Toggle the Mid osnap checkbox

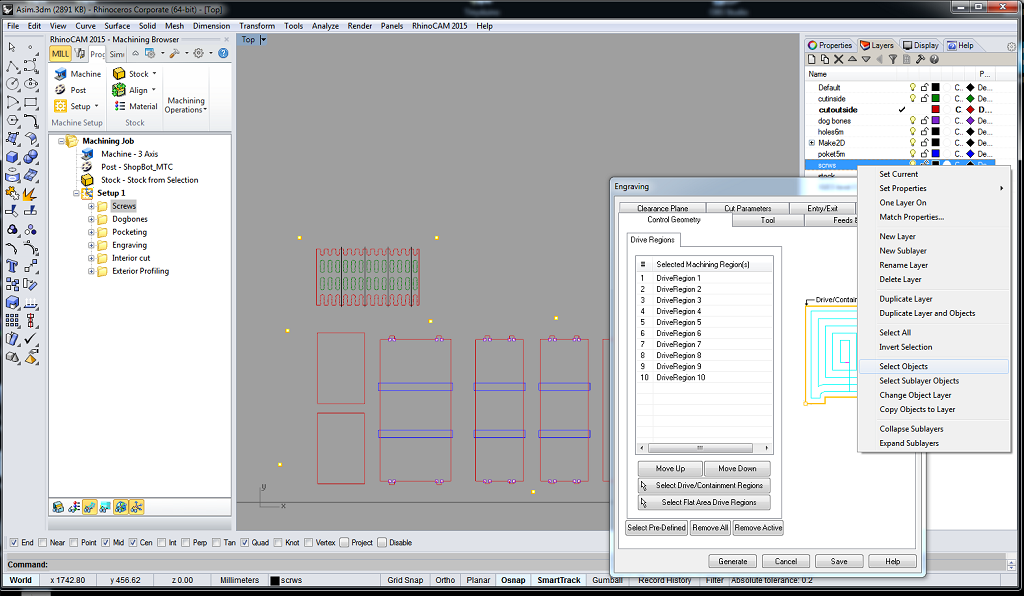click(105, 542)
